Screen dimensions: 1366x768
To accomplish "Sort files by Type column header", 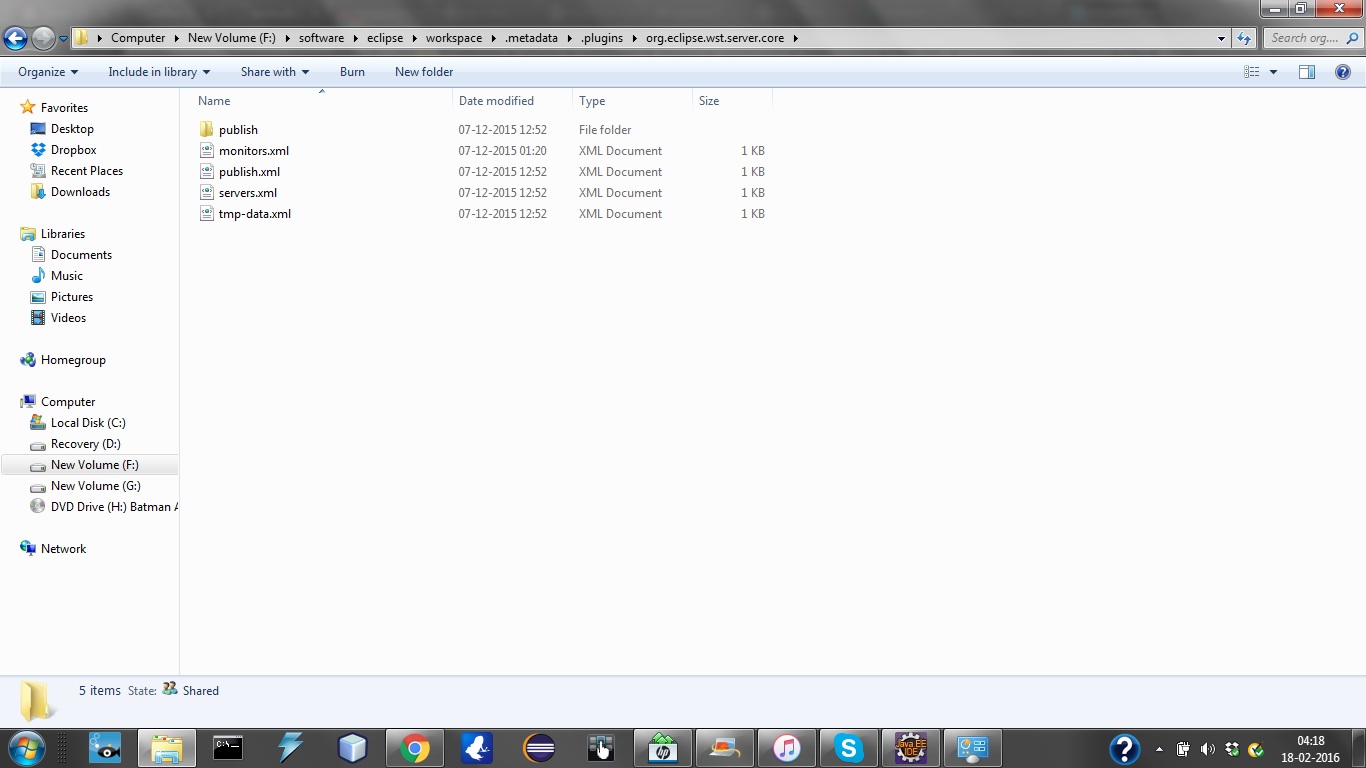I will (x=592, y=101).
